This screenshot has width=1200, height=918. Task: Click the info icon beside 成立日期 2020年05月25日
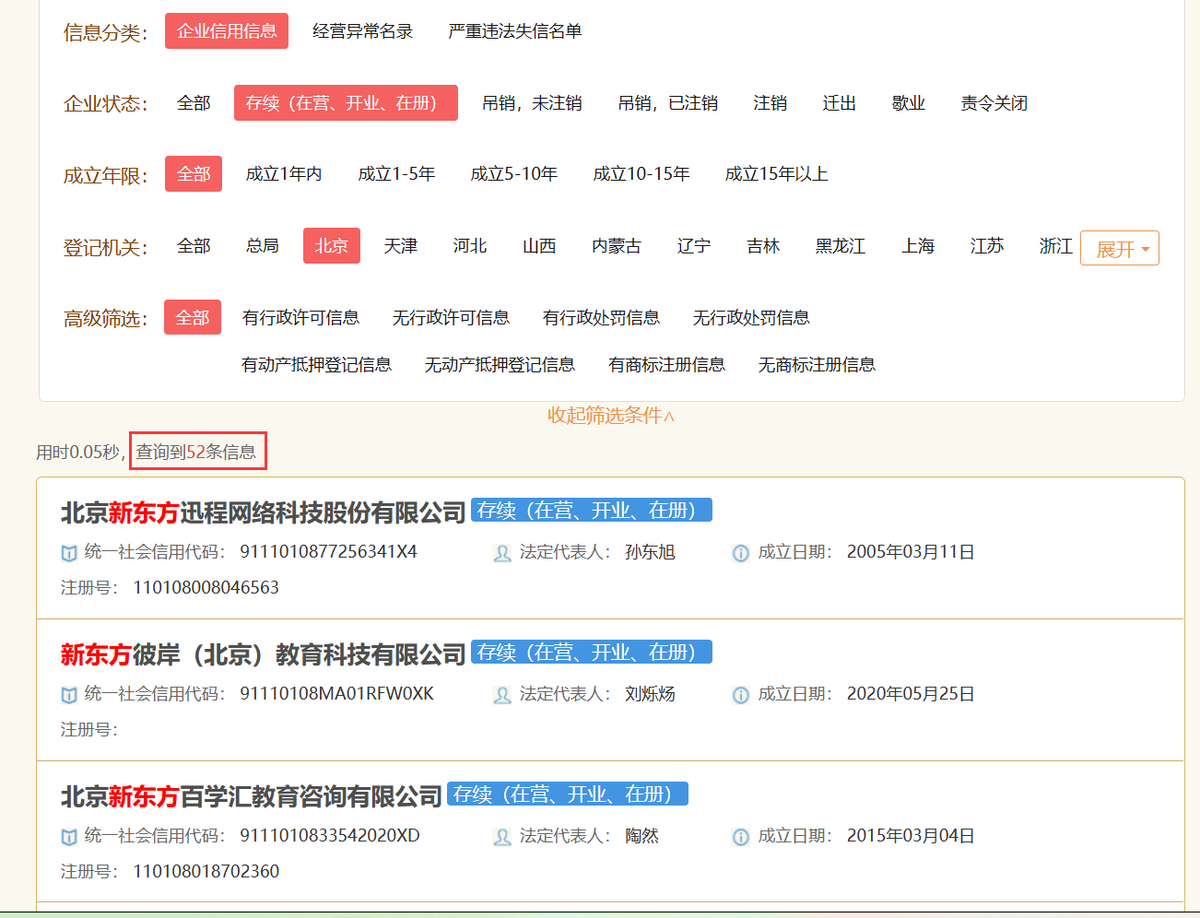click(739, 693)
